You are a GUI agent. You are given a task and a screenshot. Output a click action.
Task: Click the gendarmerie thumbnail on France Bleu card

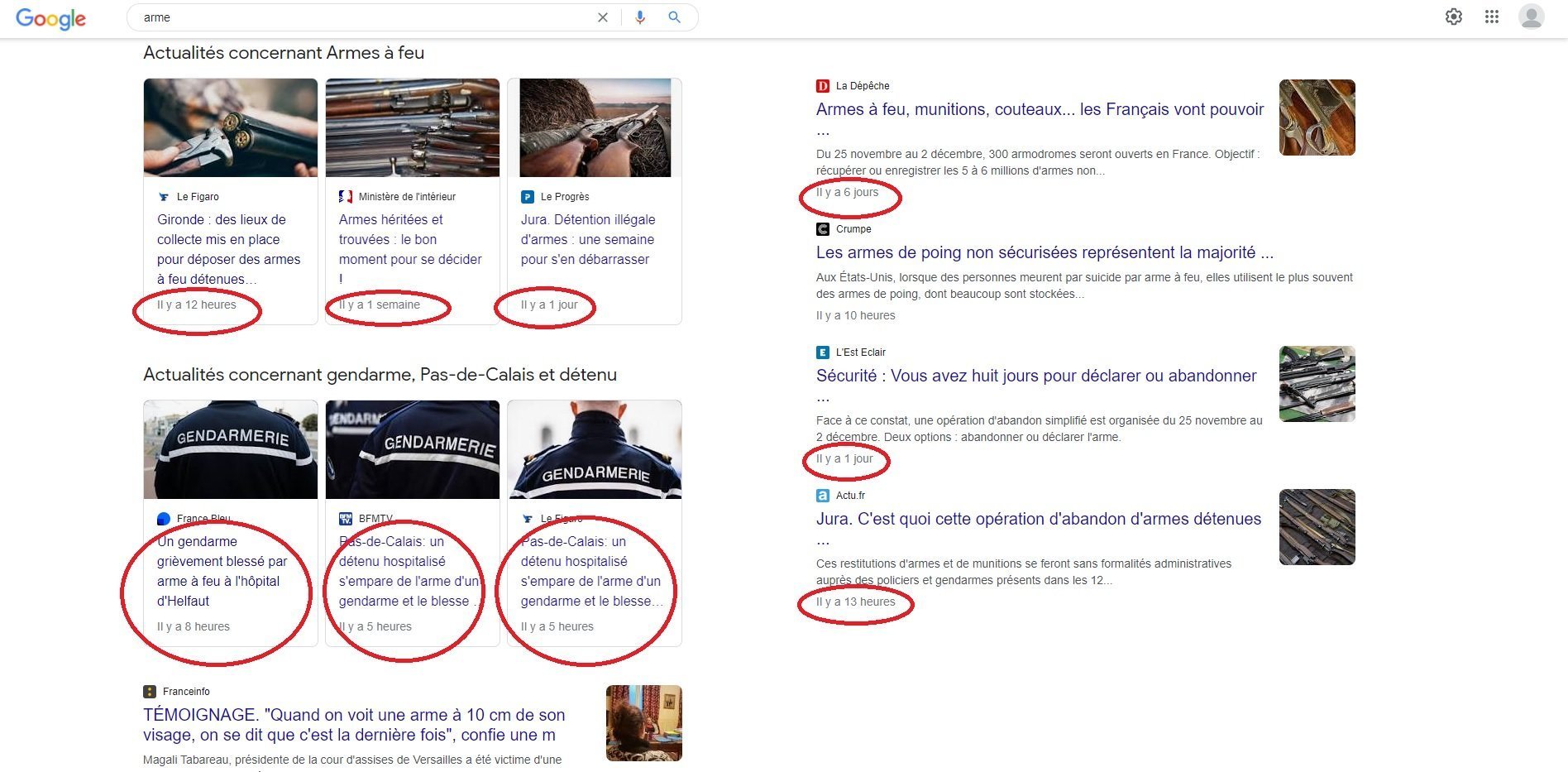click(x=231, y=449)
